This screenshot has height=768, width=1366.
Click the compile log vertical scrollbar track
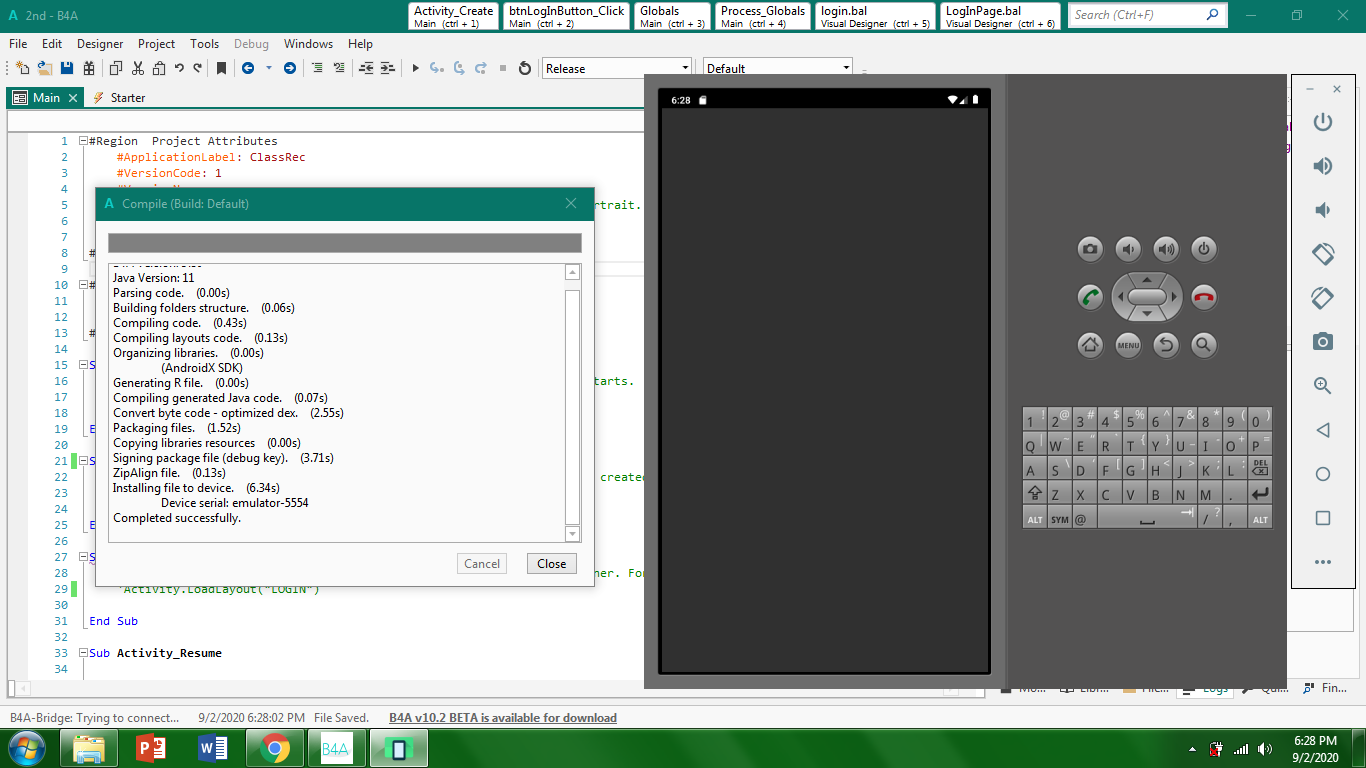click(x=572, y=403)
